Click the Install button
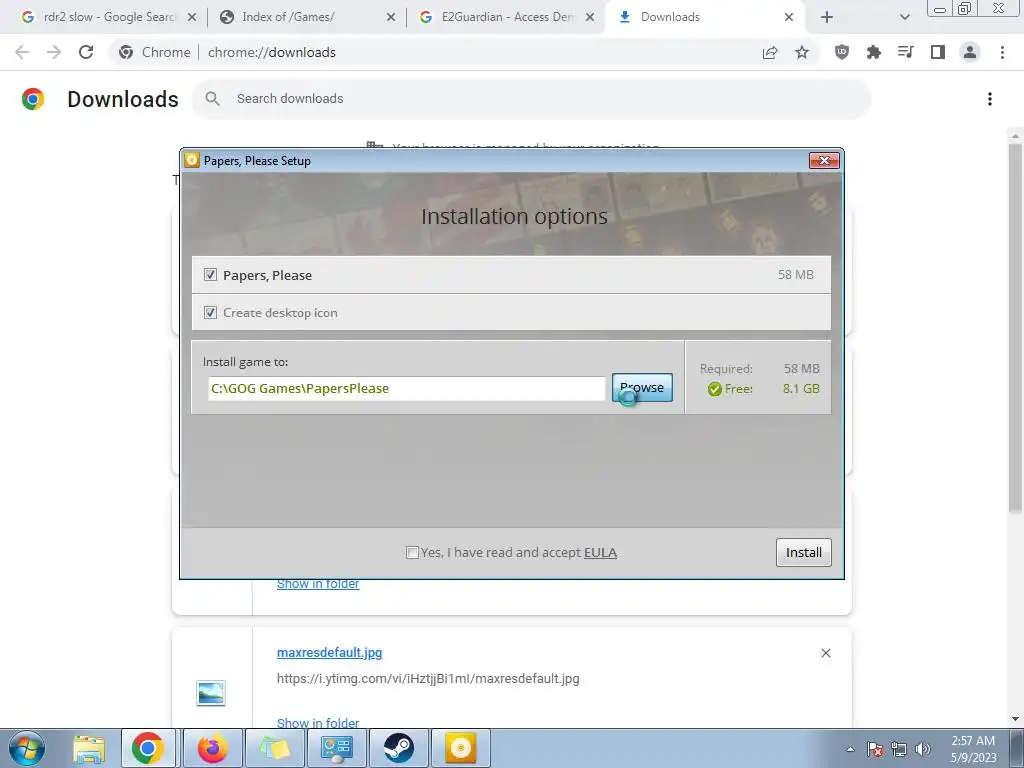 [803, 552]
